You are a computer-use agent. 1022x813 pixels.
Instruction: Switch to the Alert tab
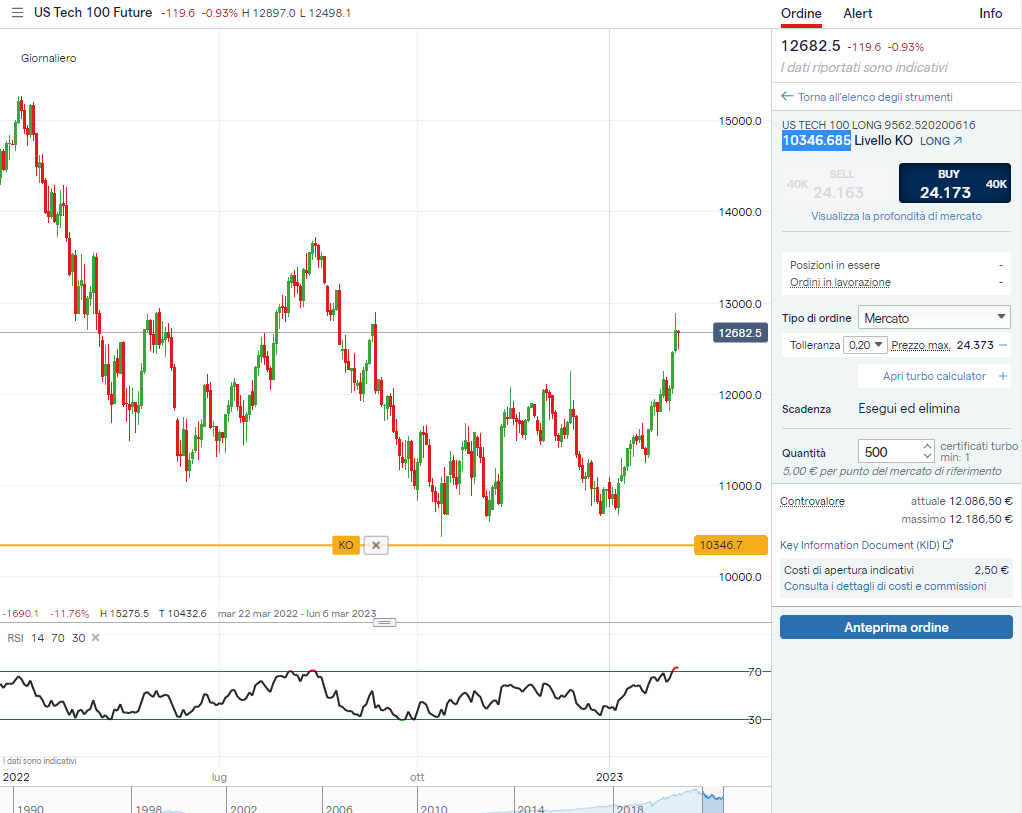(857, 13)
